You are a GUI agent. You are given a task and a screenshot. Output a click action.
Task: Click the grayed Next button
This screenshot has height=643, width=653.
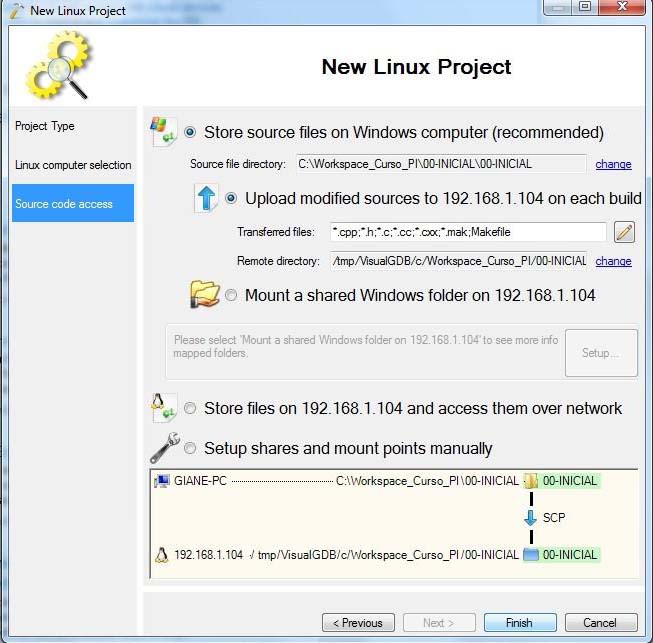439,623
